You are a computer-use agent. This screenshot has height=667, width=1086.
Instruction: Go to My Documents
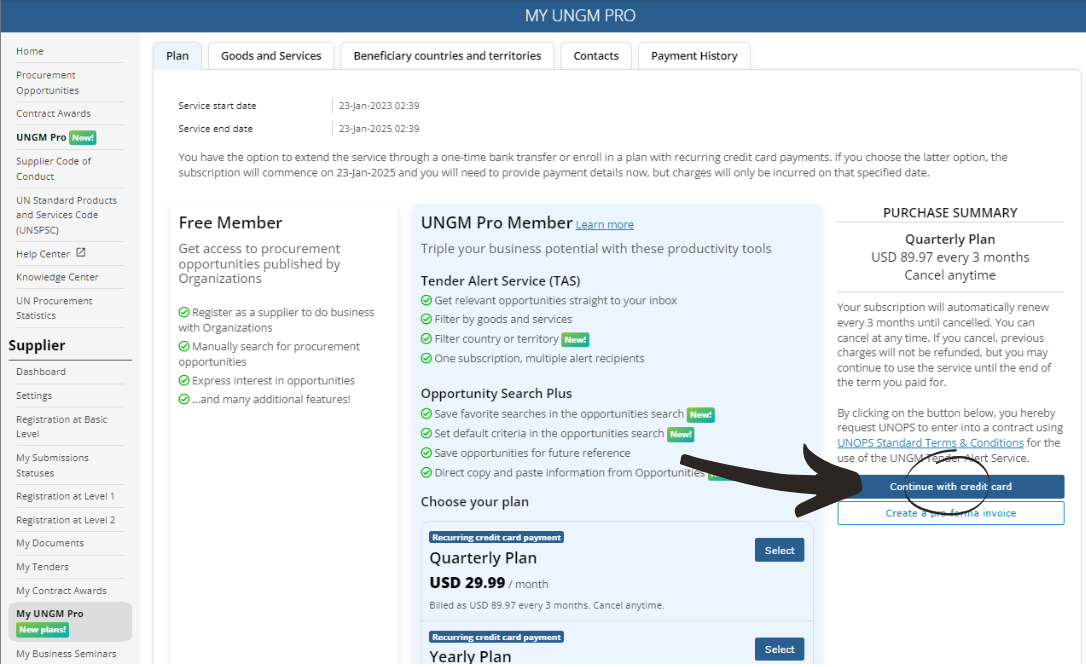[x=50, y=543]
